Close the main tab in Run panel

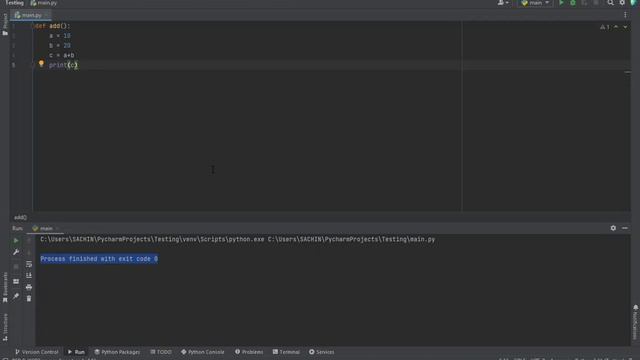57,228
